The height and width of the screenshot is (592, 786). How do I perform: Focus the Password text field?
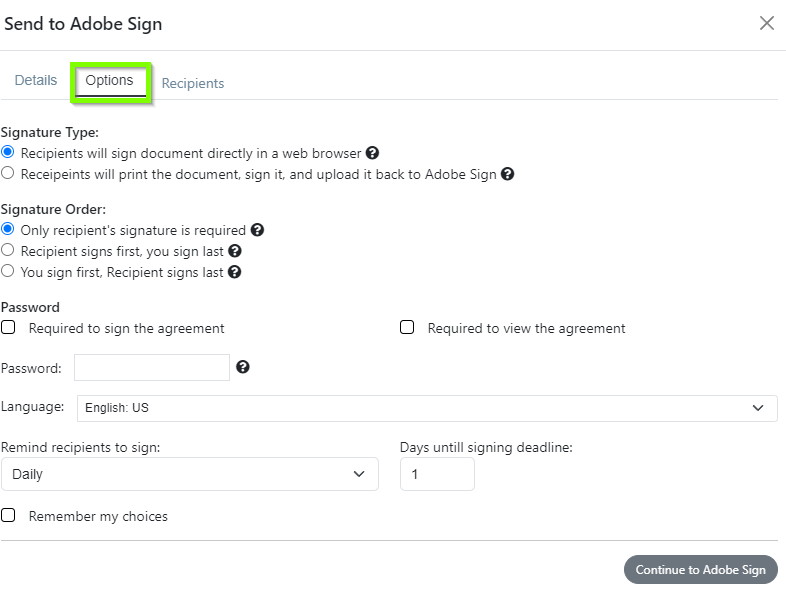coord(152,367)
